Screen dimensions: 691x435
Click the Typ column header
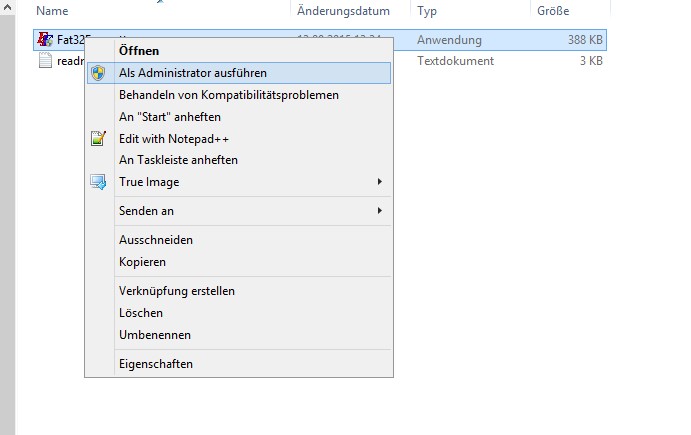tap(427, 11)
